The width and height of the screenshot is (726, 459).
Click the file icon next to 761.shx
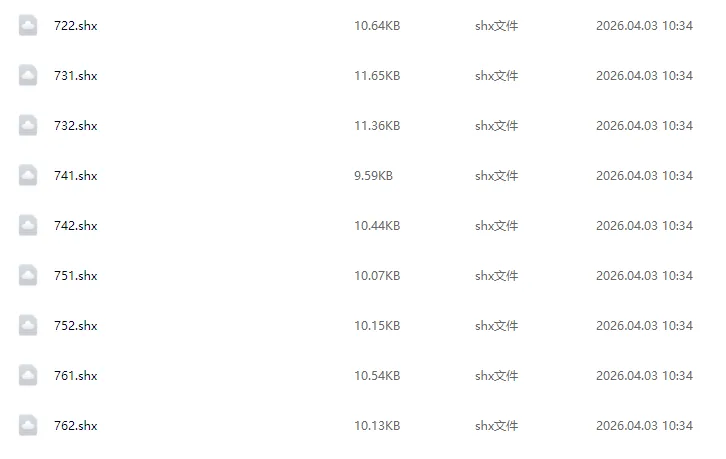pos(28,376)
